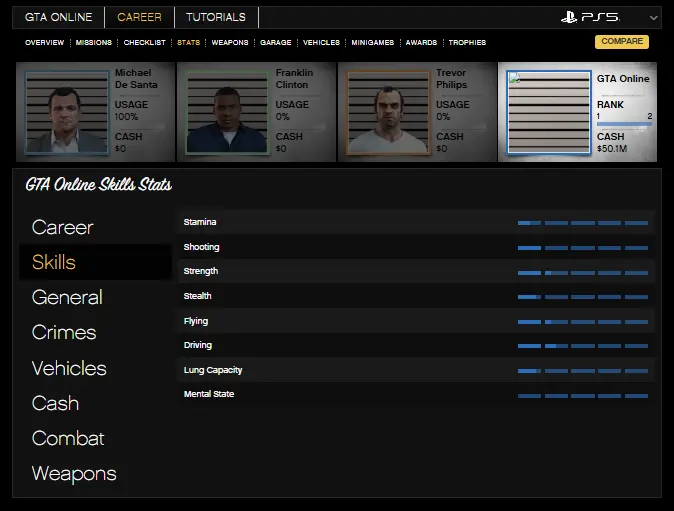
Task: Select the GTA Online character card
Action: [580, 112]
